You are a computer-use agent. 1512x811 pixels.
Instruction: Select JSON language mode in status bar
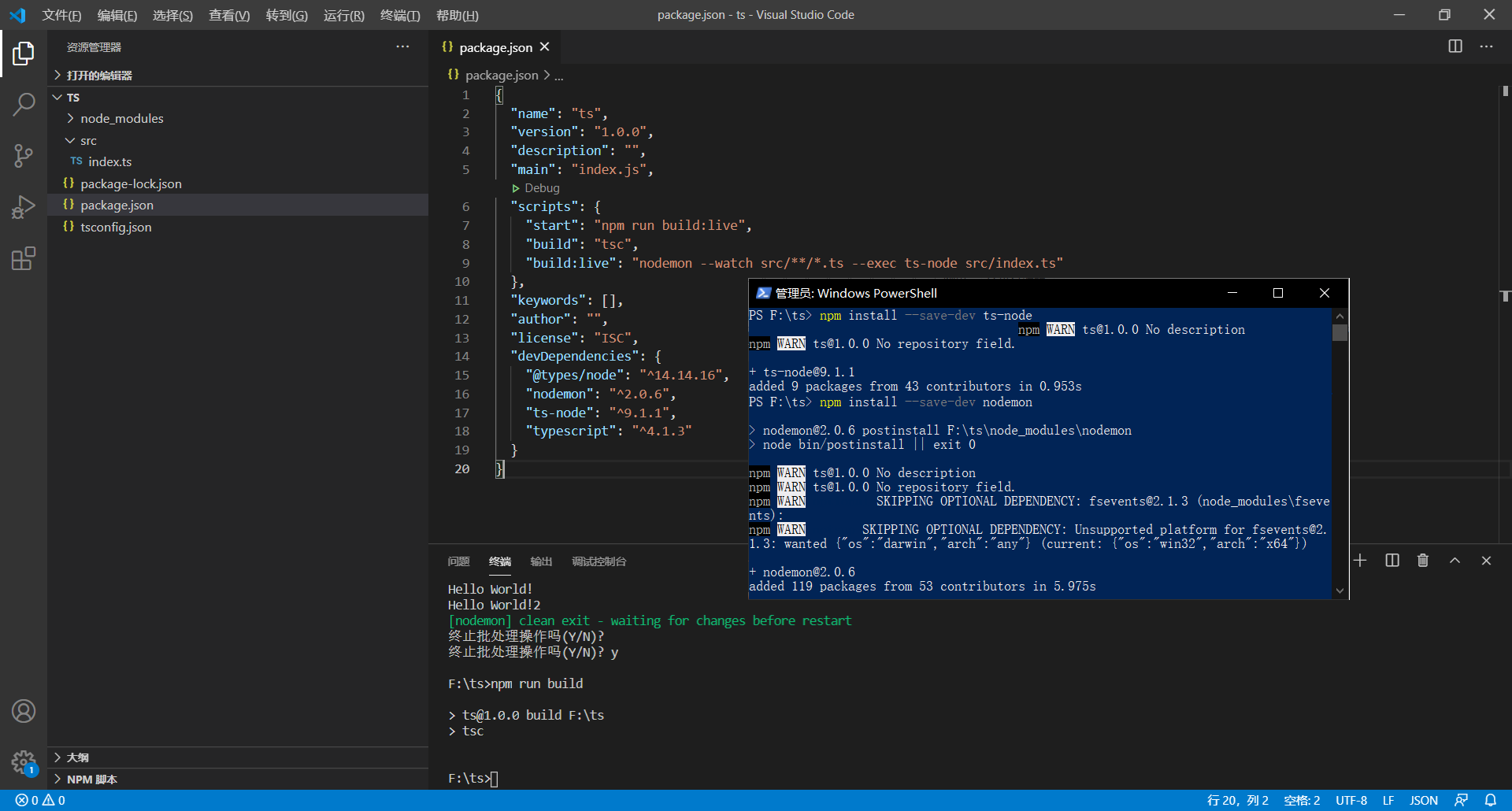pyautogui.click(x=1423, y=800)
